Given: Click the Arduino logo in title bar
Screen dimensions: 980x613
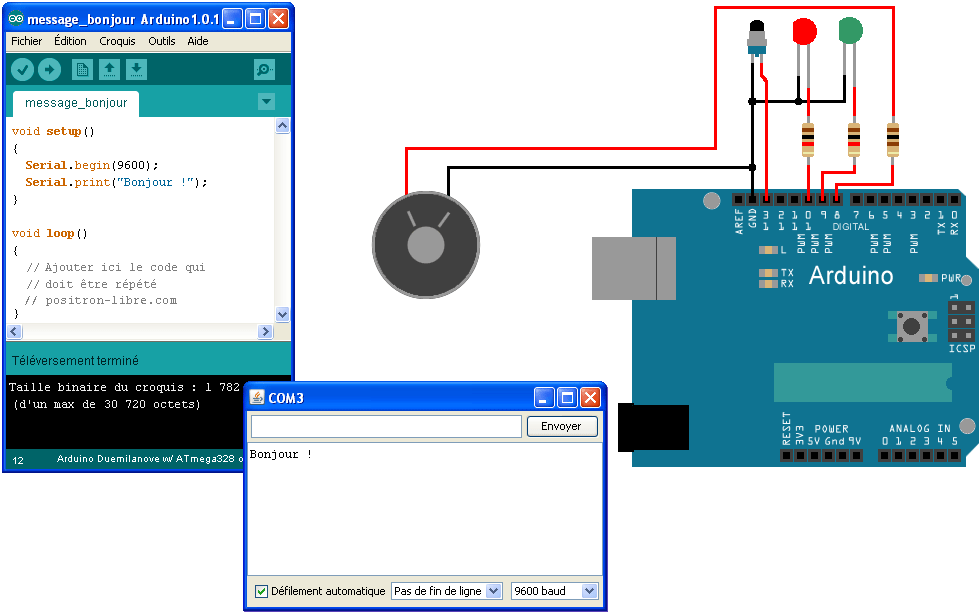Looking at the screenshot, I should (x=16, y=19).
